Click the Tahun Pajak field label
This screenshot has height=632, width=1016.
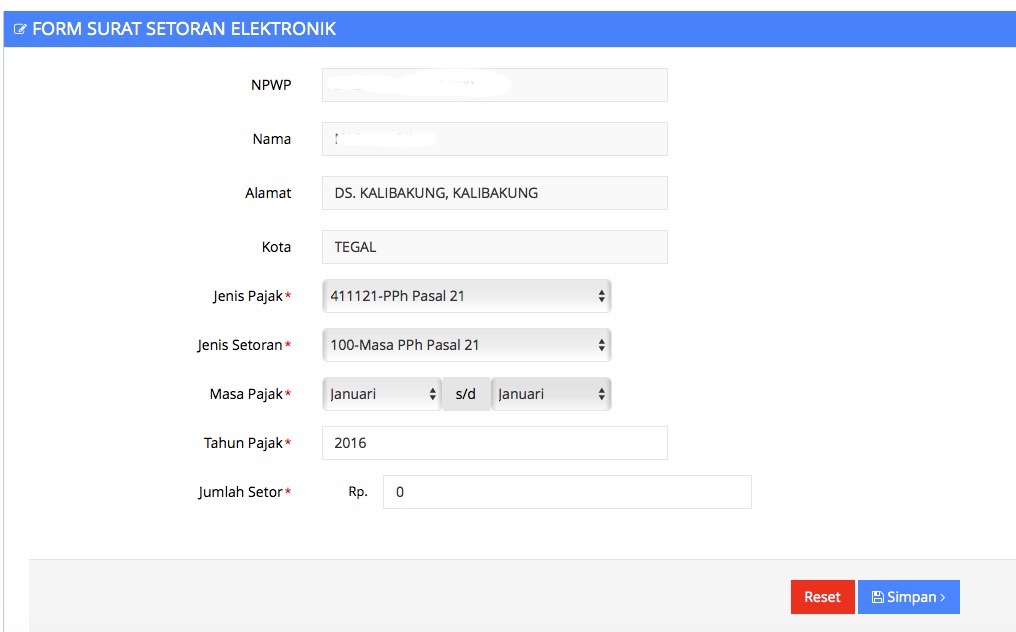tap(243, 443)
